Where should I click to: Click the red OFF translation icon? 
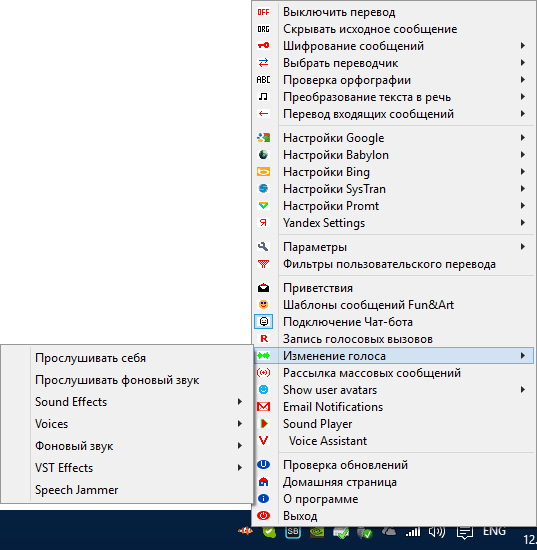263,12
